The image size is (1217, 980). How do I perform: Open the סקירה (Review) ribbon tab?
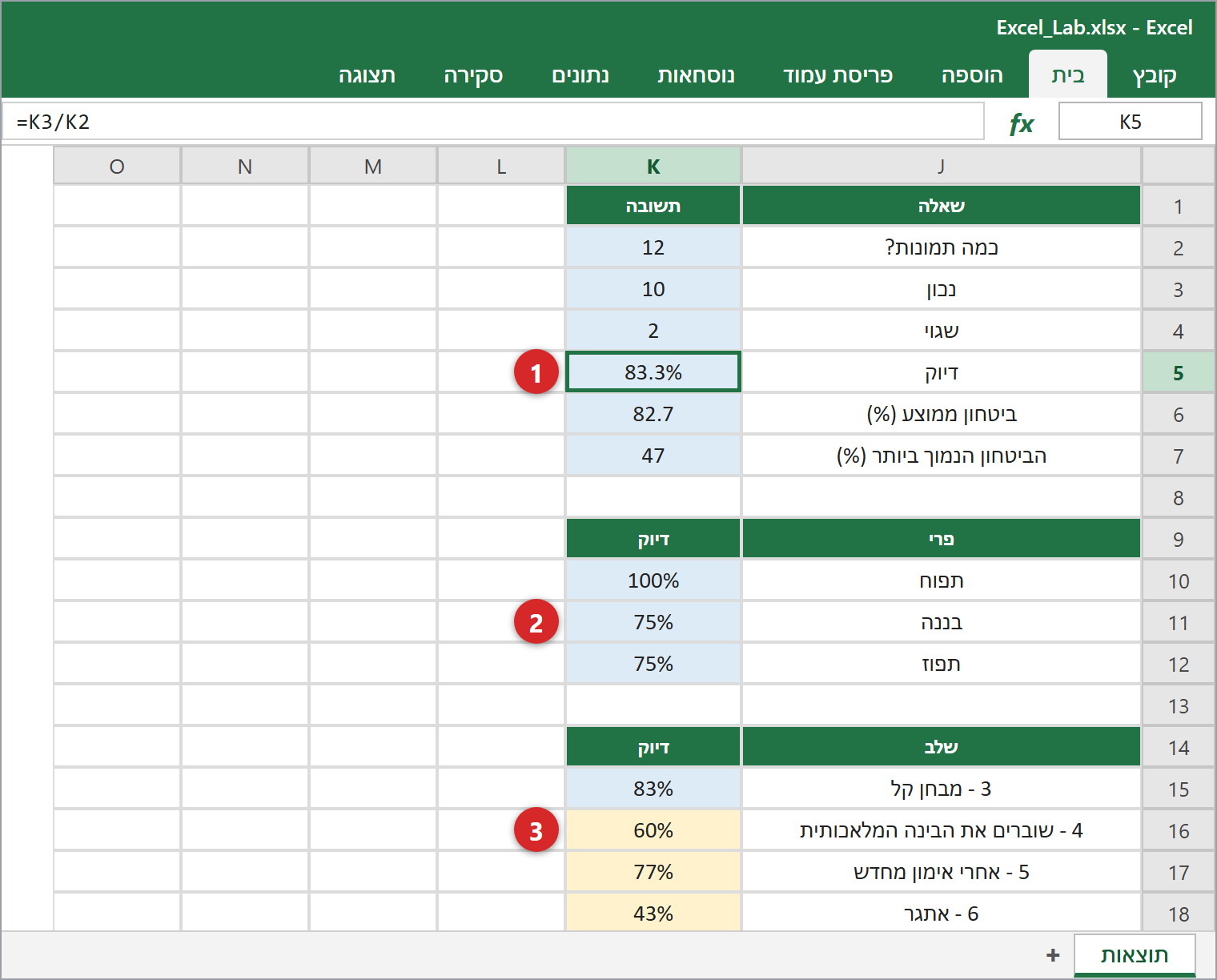(473, 75)
